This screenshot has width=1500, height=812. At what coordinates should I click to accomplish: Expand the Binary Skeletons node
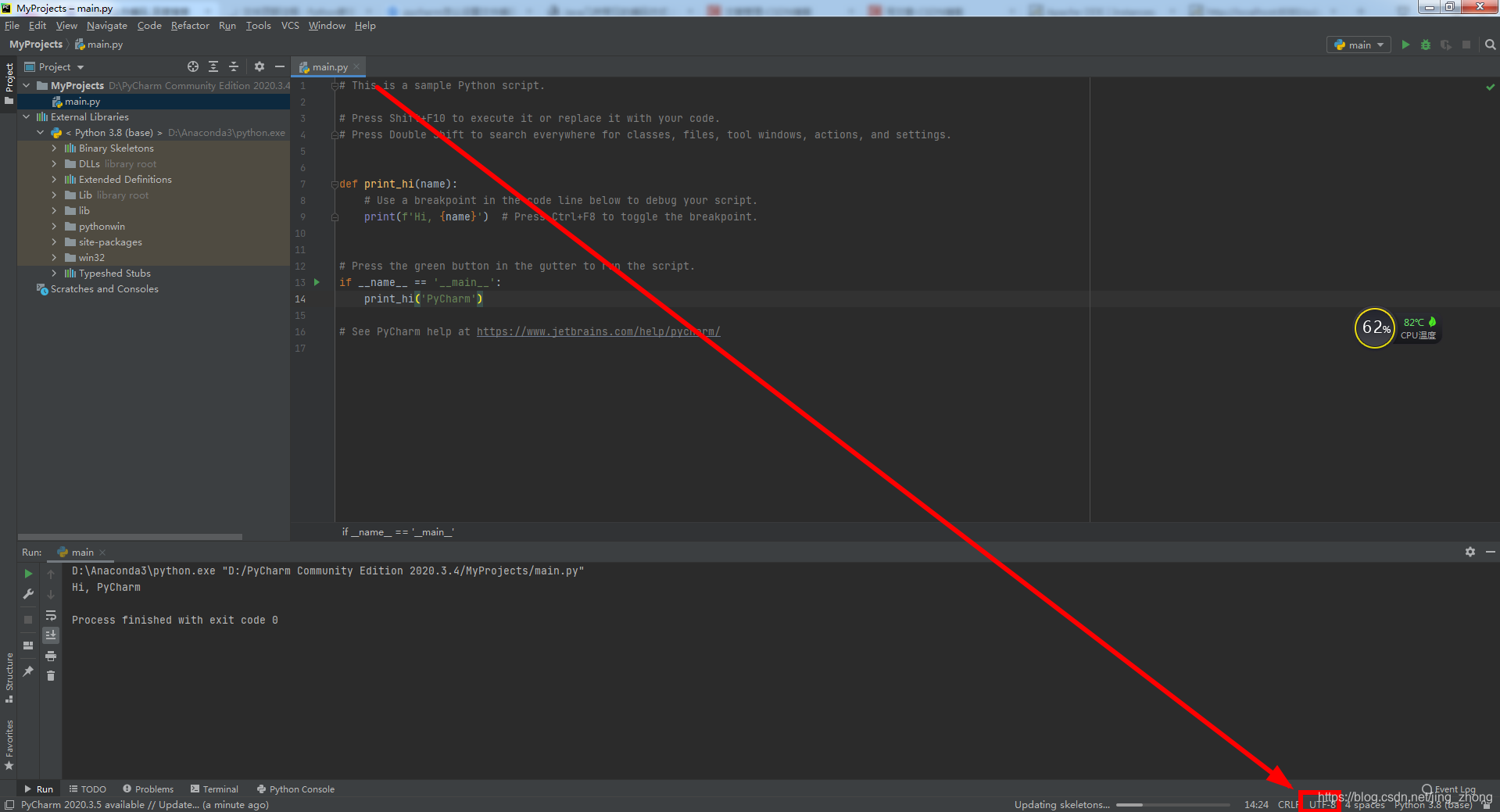click(54, 148)
